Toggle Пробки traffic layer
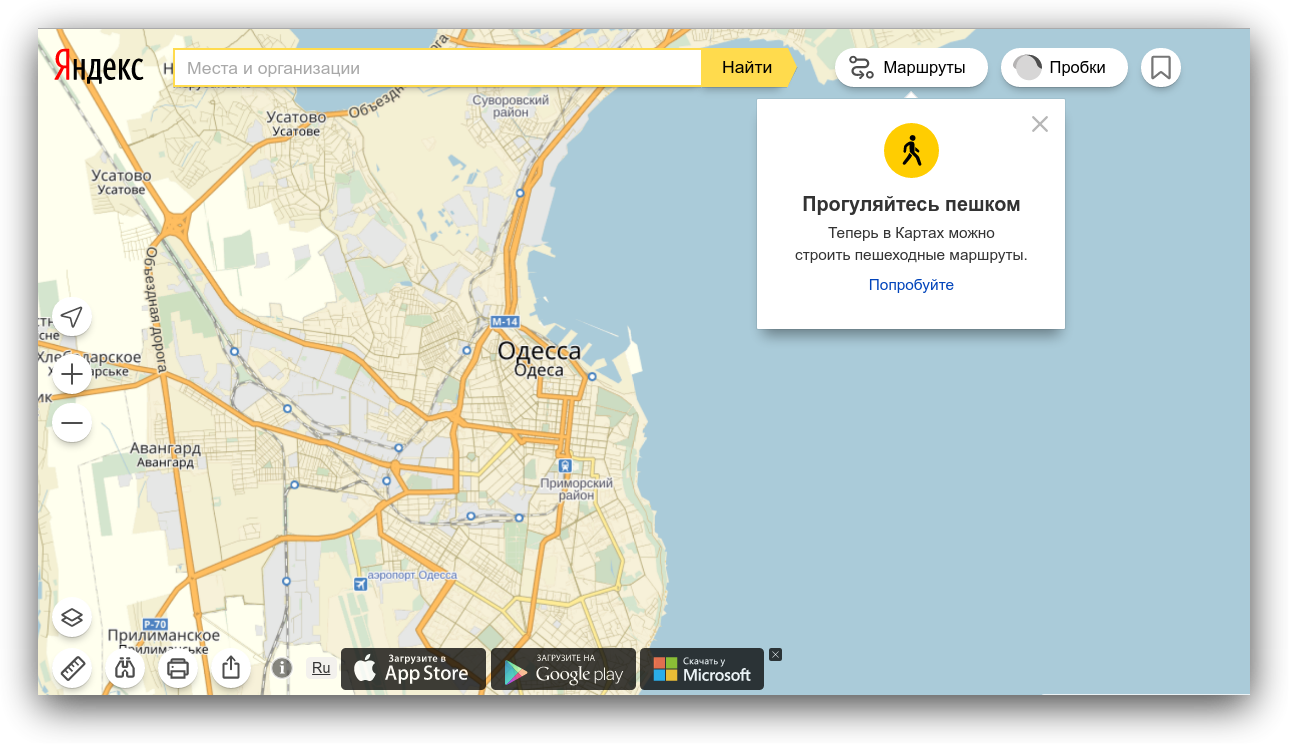This screenshot has width=1289, height=744. (1064, 68)
